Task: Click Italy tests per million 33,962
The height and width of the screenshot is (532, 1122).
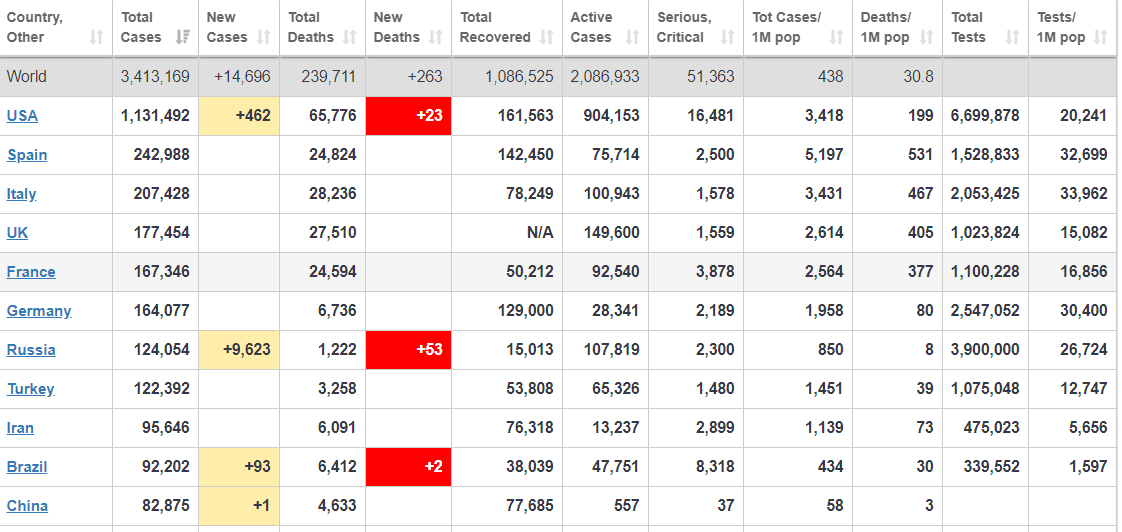Action: click(1083, 193)
